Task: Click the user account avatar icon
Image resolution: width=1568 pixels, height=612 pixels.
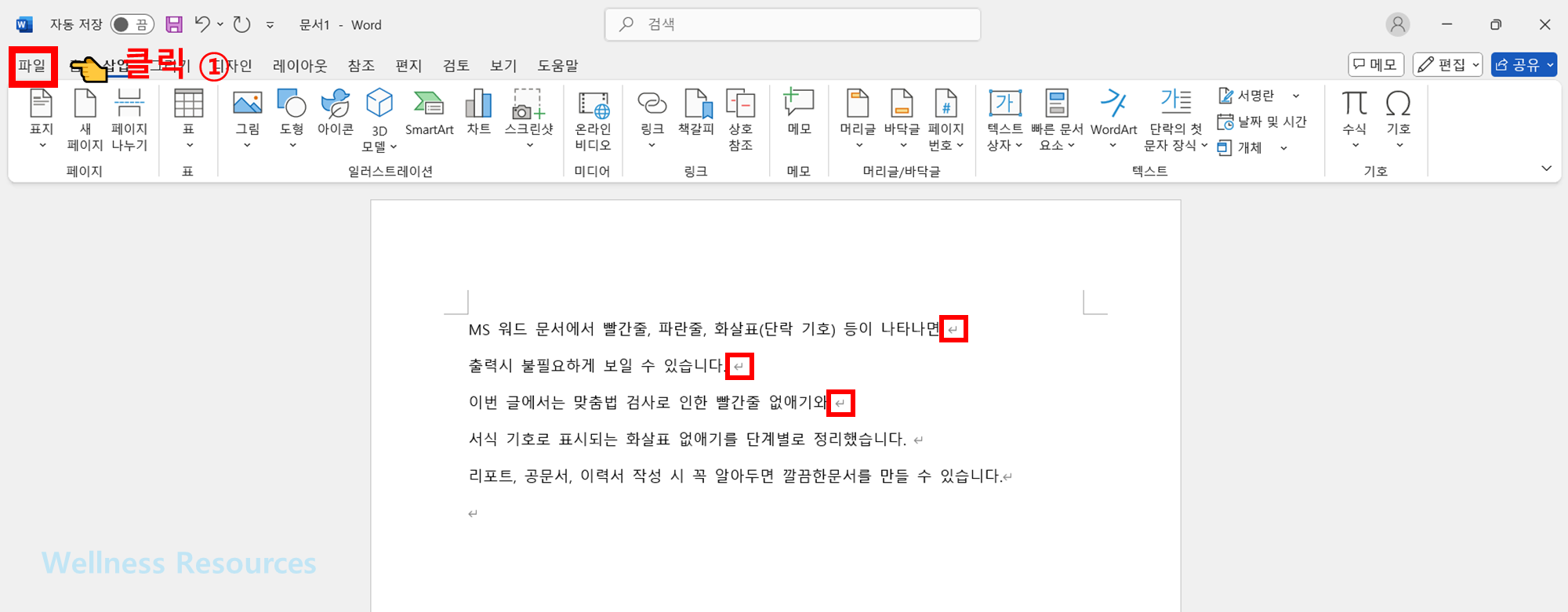Action: (1398, 24)
